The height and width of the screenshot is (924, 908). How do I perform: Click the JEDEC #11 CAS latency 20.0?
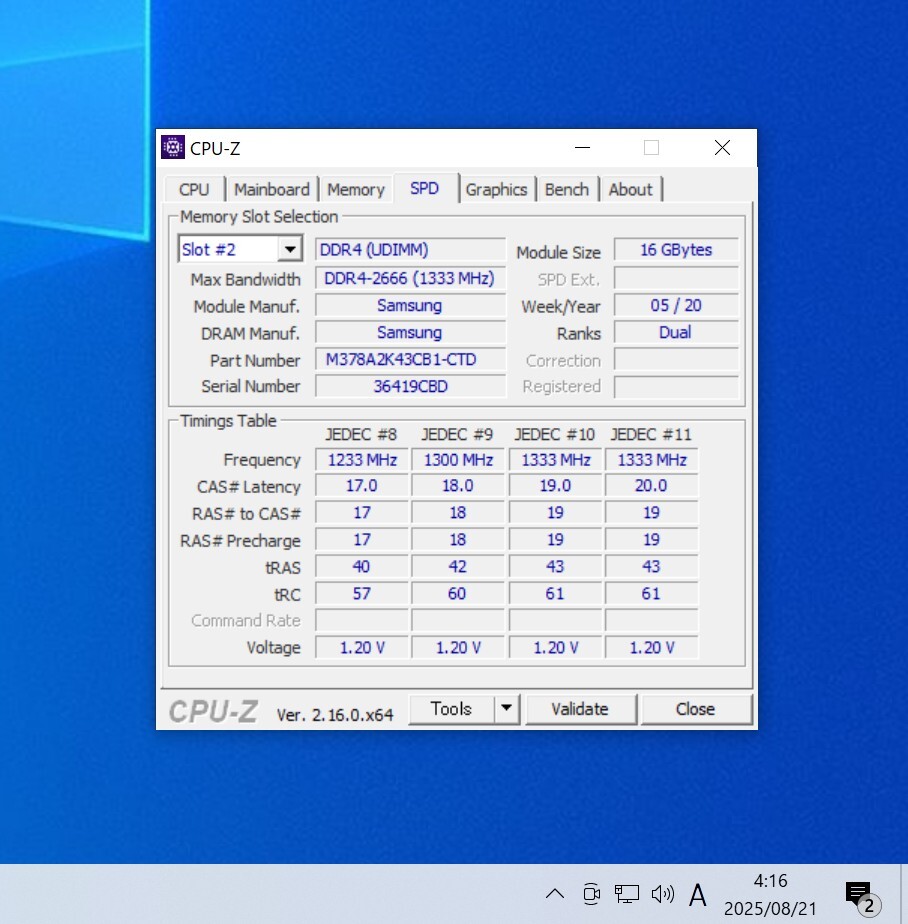click(651, 486)
